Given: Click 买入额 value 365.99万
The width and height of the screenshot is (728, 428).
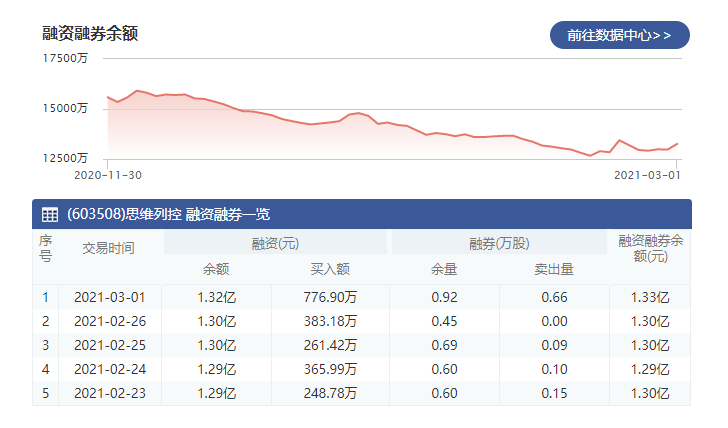Looking at the screenshot, I should [x=330, y=370].
